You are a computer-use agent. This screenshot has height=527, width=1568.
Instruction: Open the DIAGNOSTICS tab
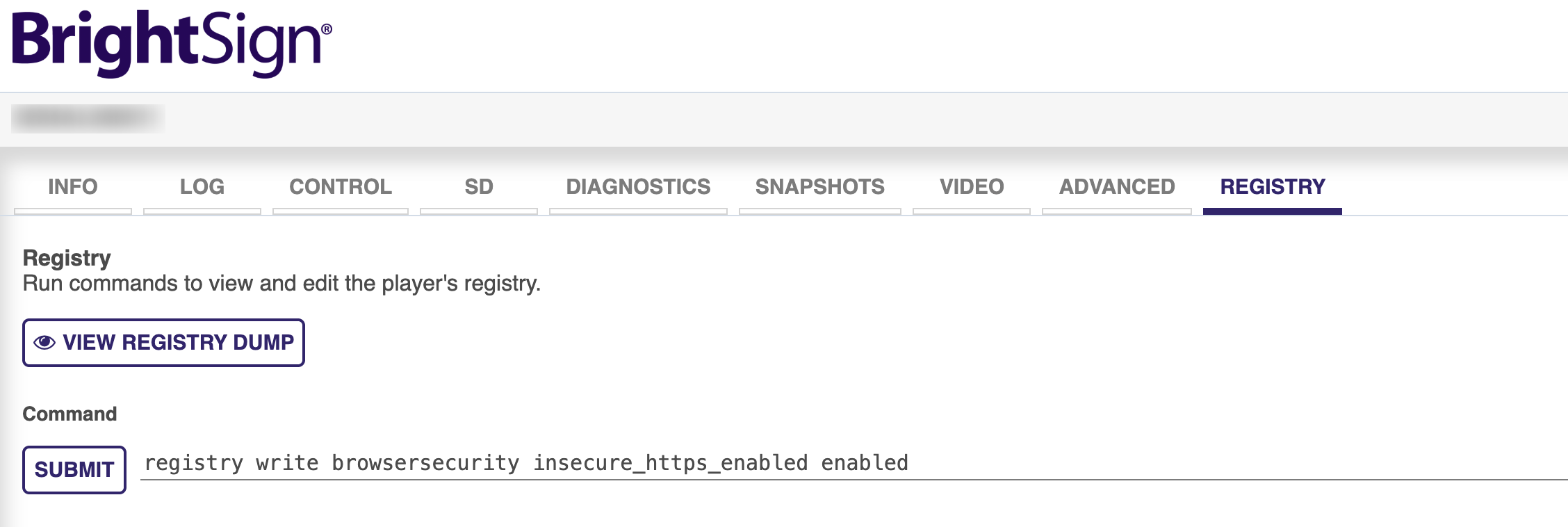(638, 187)
